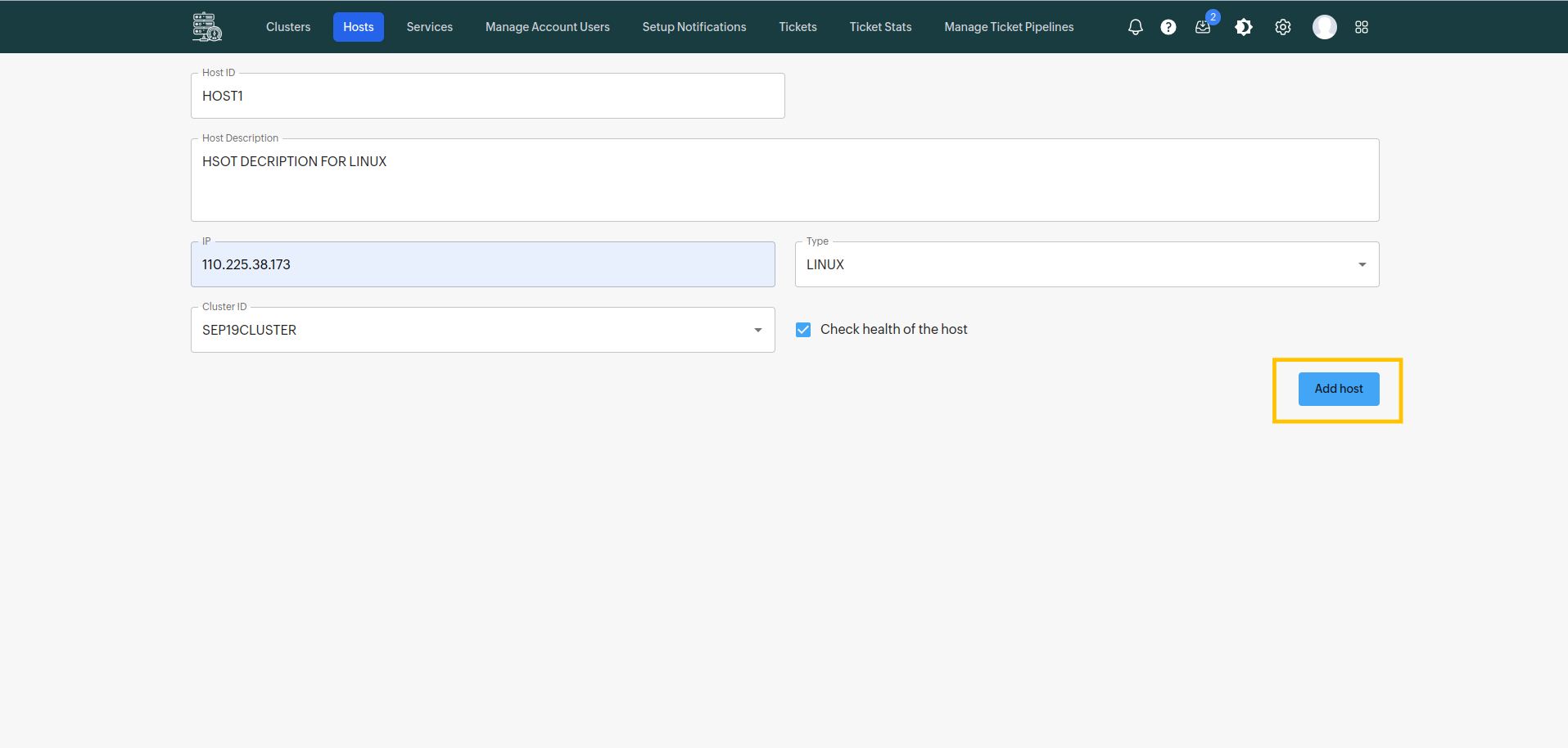The width and height of the screenshot is (1568, 748).
Task: Open the apps grid icon
Action: (1362, 27)
